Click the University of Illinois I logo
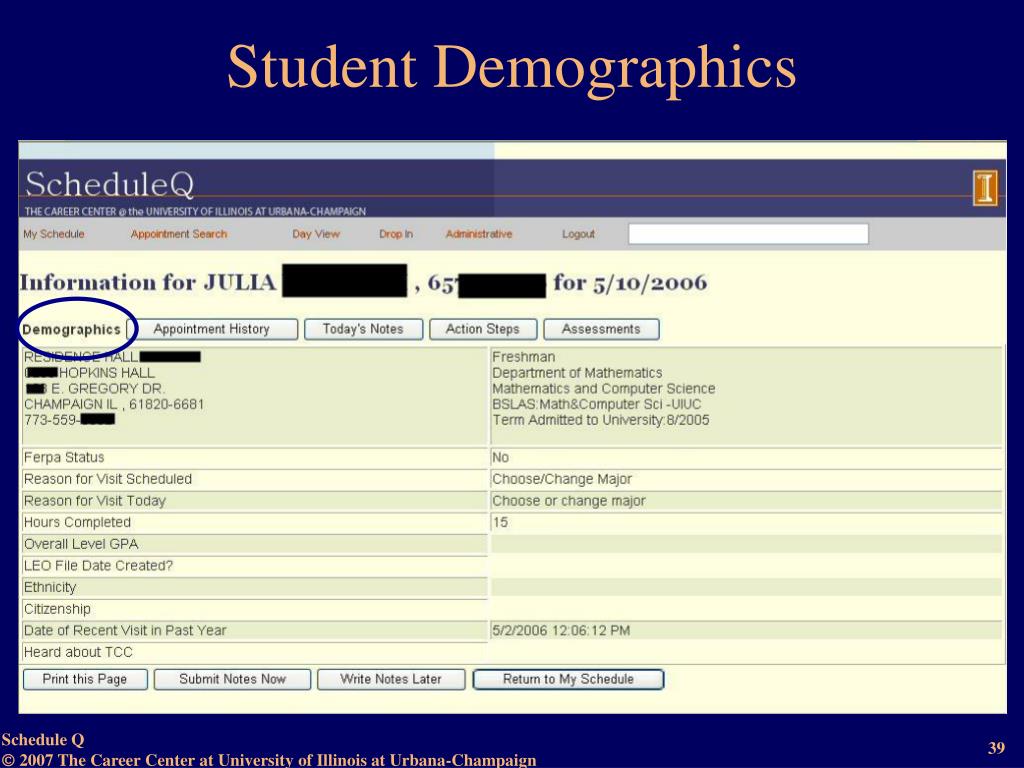 985,187
